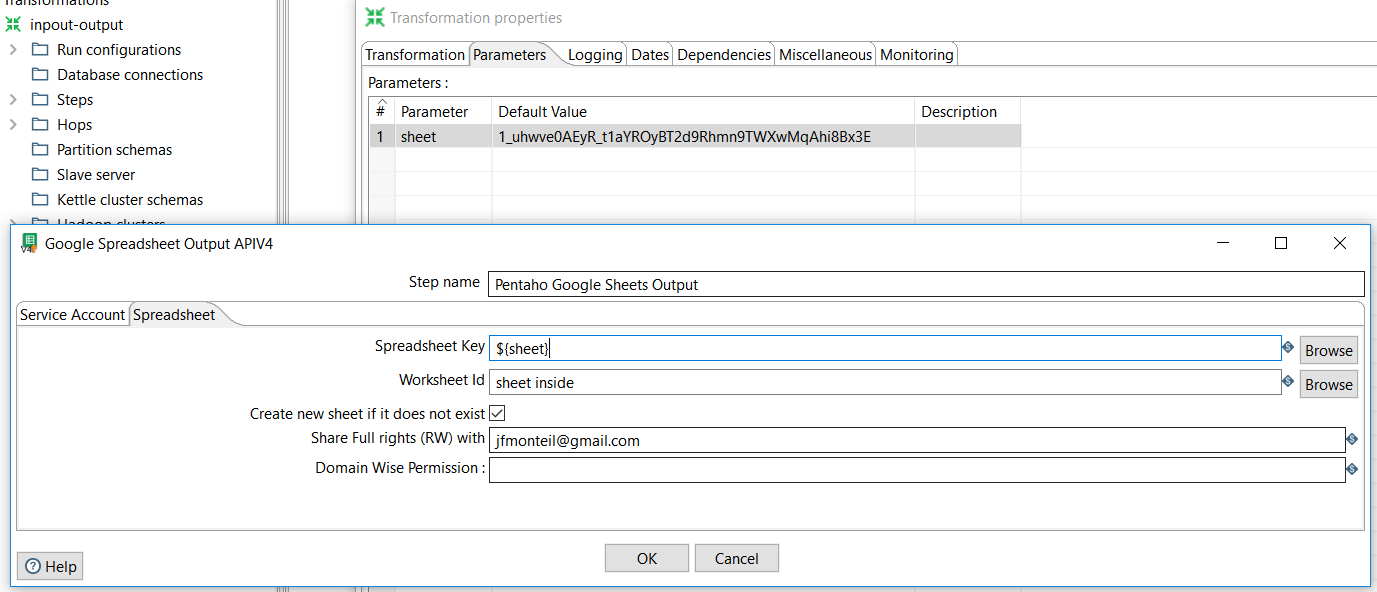
Task: Click Share Full rights email field
Action: click(917, 440)
